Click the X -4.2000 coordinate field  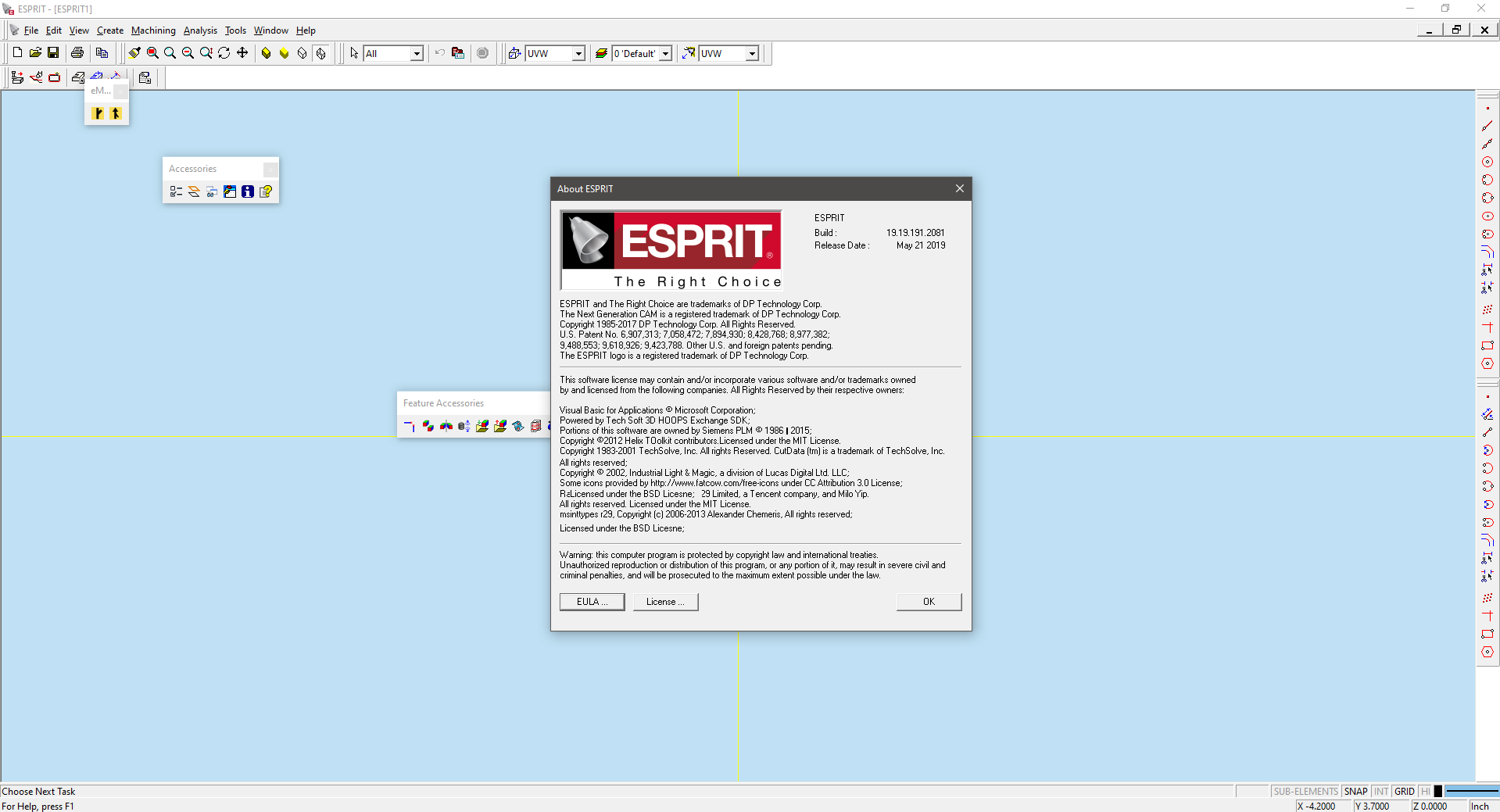point(1323,806)
